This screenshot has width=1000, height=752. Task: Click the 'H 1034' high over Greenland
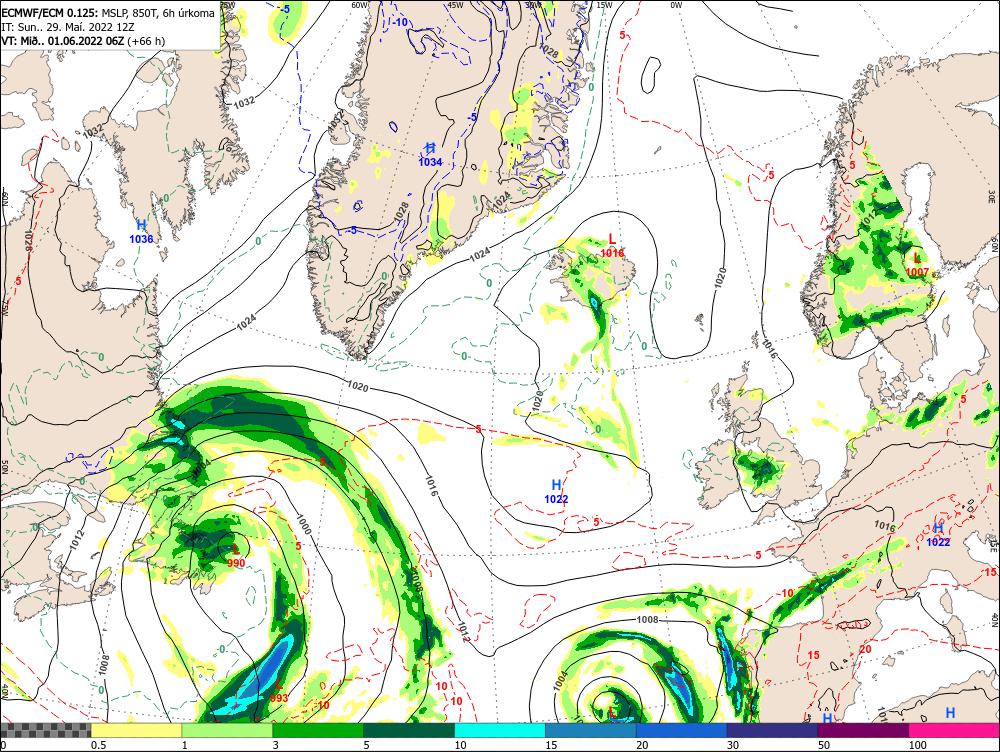point(430,155)
